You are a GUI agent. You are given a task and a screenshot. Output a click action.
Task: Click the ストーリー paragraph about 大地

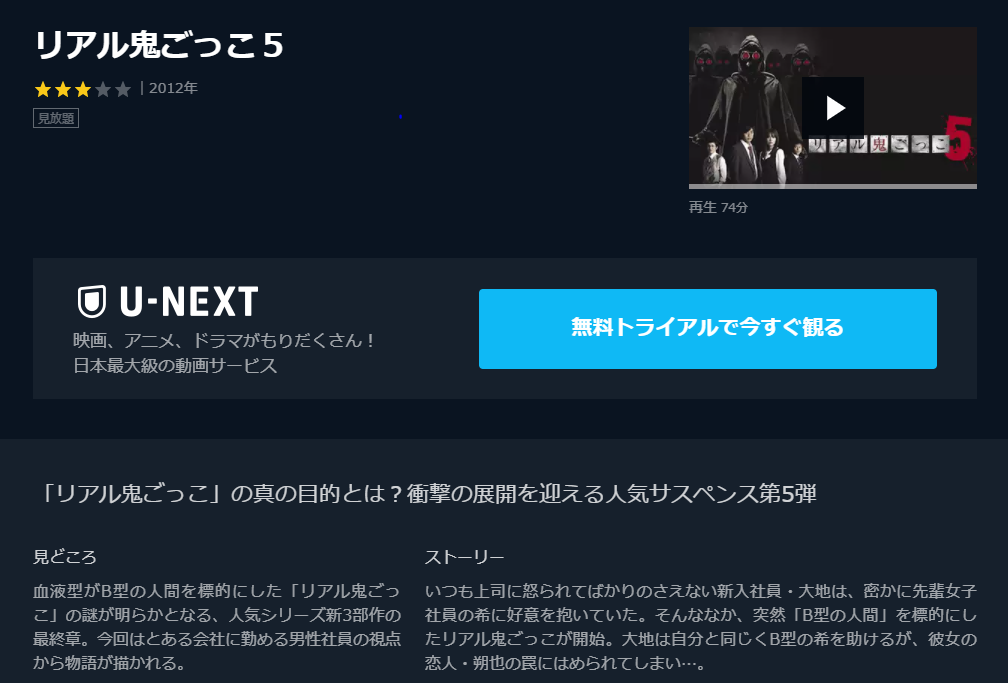pos(701,626)
